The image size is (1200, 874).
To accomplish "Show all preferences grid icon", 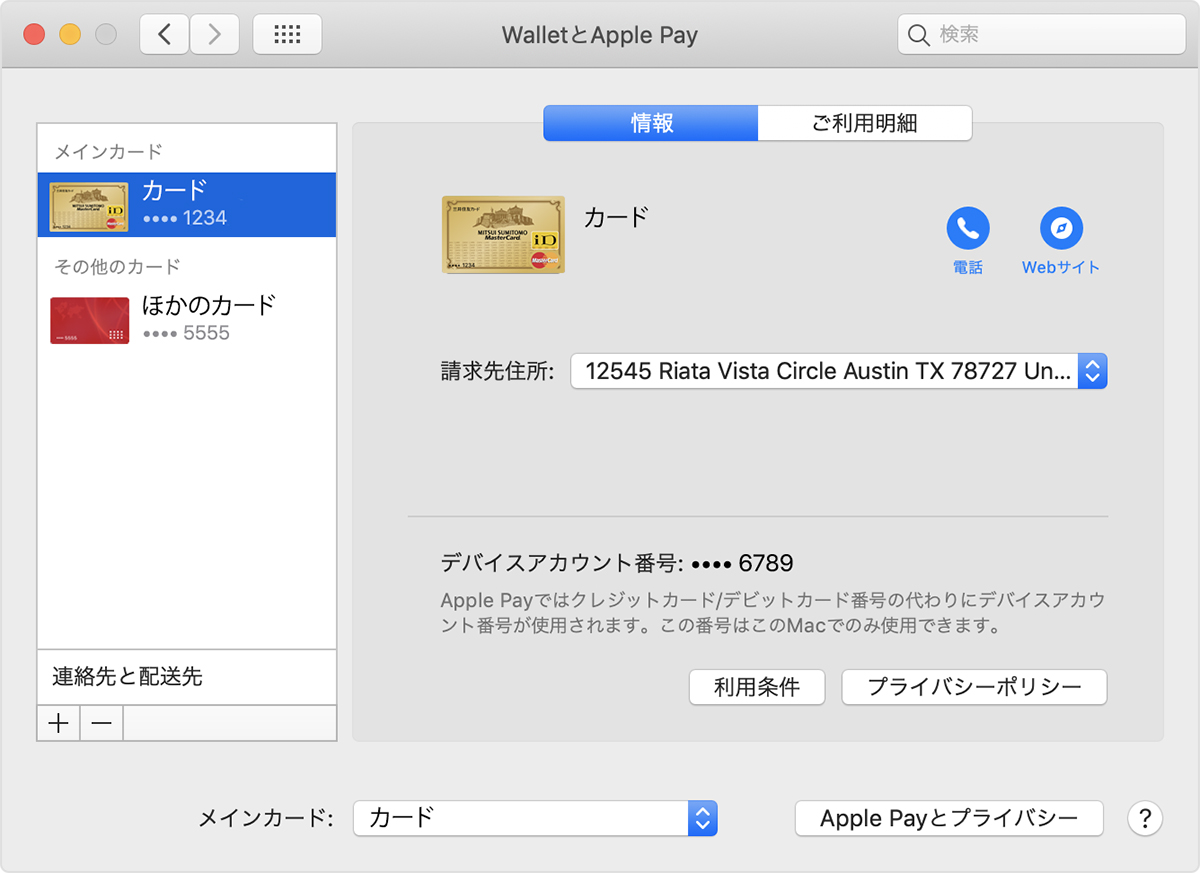I will point(287,35).
